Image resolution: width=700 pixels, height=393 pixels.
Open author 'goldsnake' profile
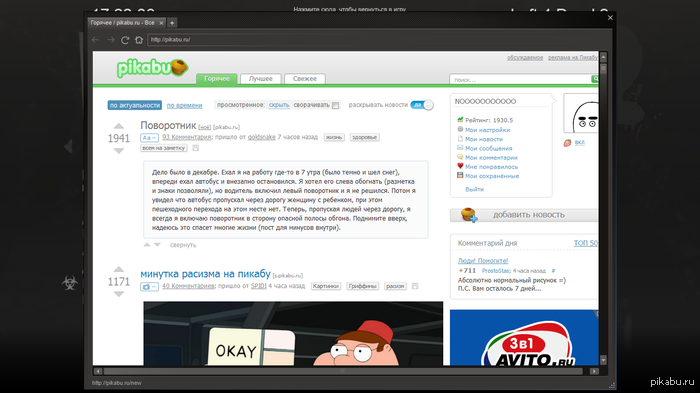262,137
